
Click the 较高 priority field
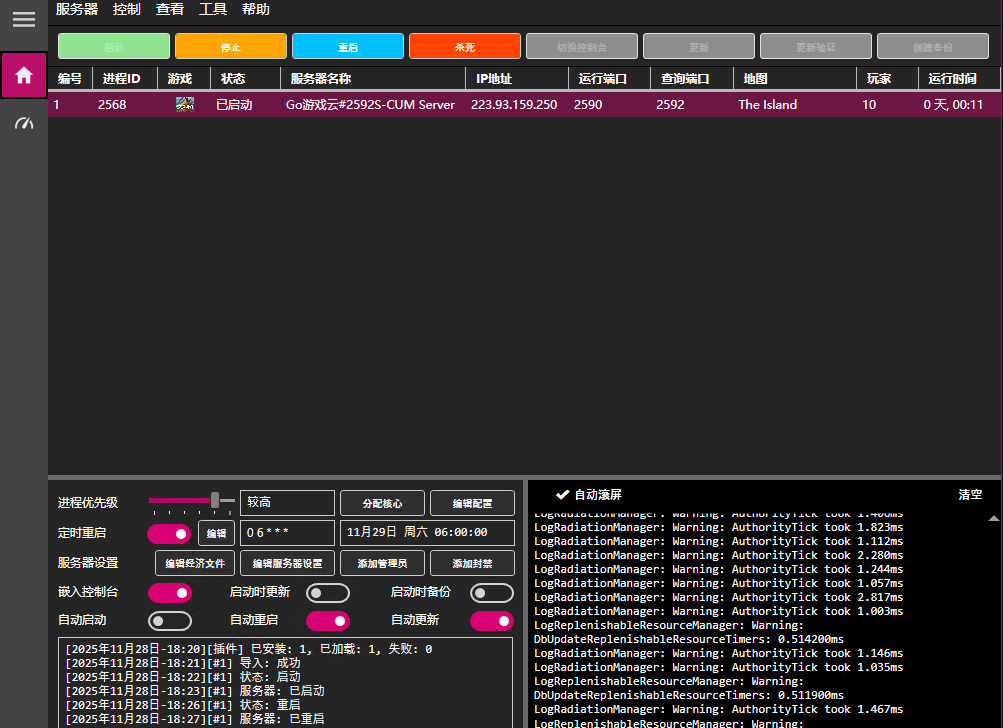pos(287,503)
